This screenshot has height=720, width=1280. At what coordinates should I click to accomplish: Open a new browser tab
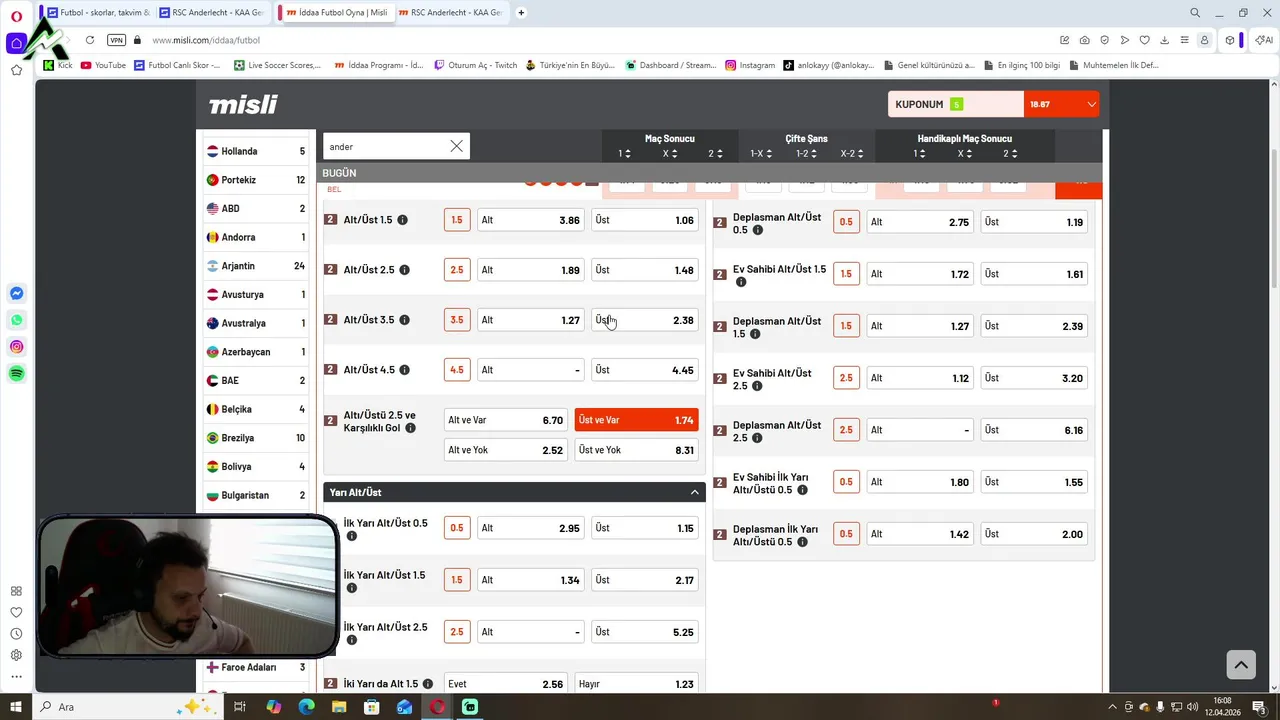pyautogui.click(x=521, y=13)
